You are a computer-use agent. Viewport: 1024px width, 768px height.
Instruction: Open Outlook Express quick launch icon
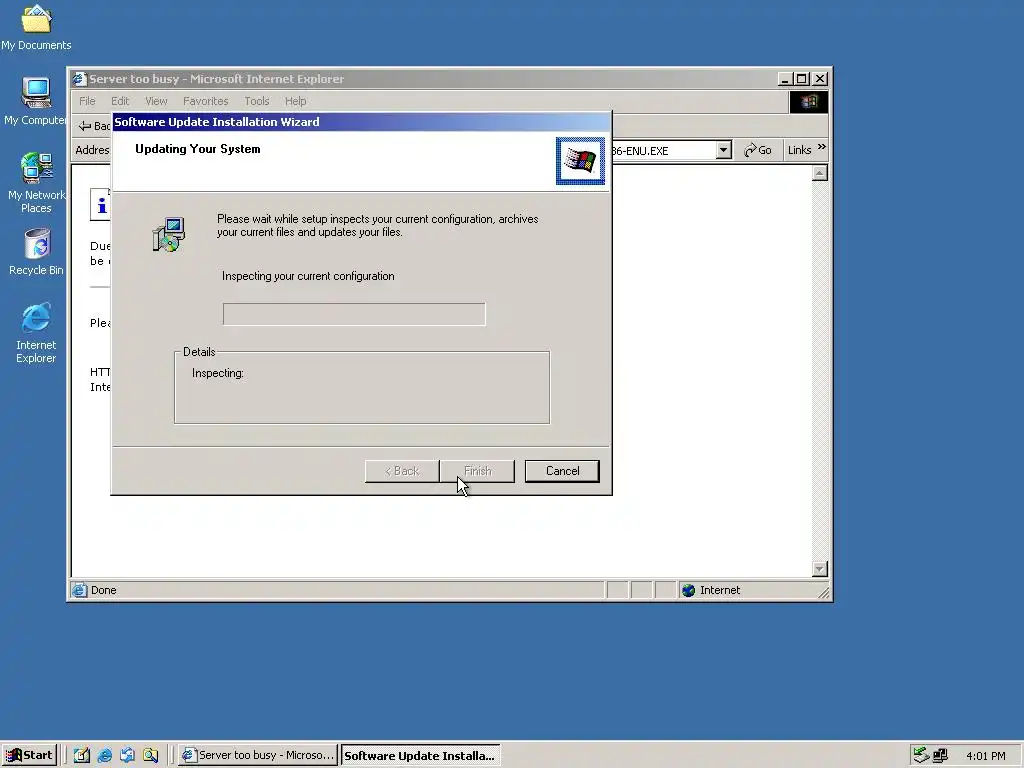pyautogui.click(x=127, y=755)
